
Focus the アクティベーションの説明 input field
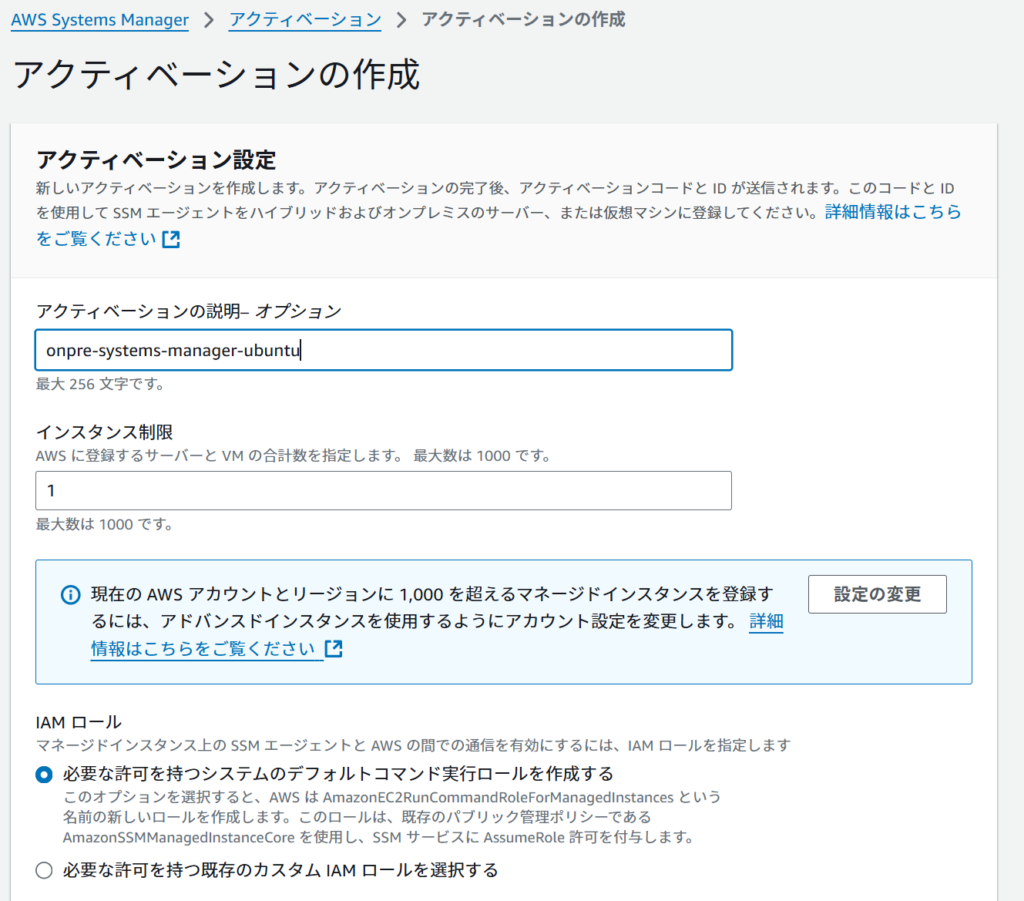click(383, 351)
